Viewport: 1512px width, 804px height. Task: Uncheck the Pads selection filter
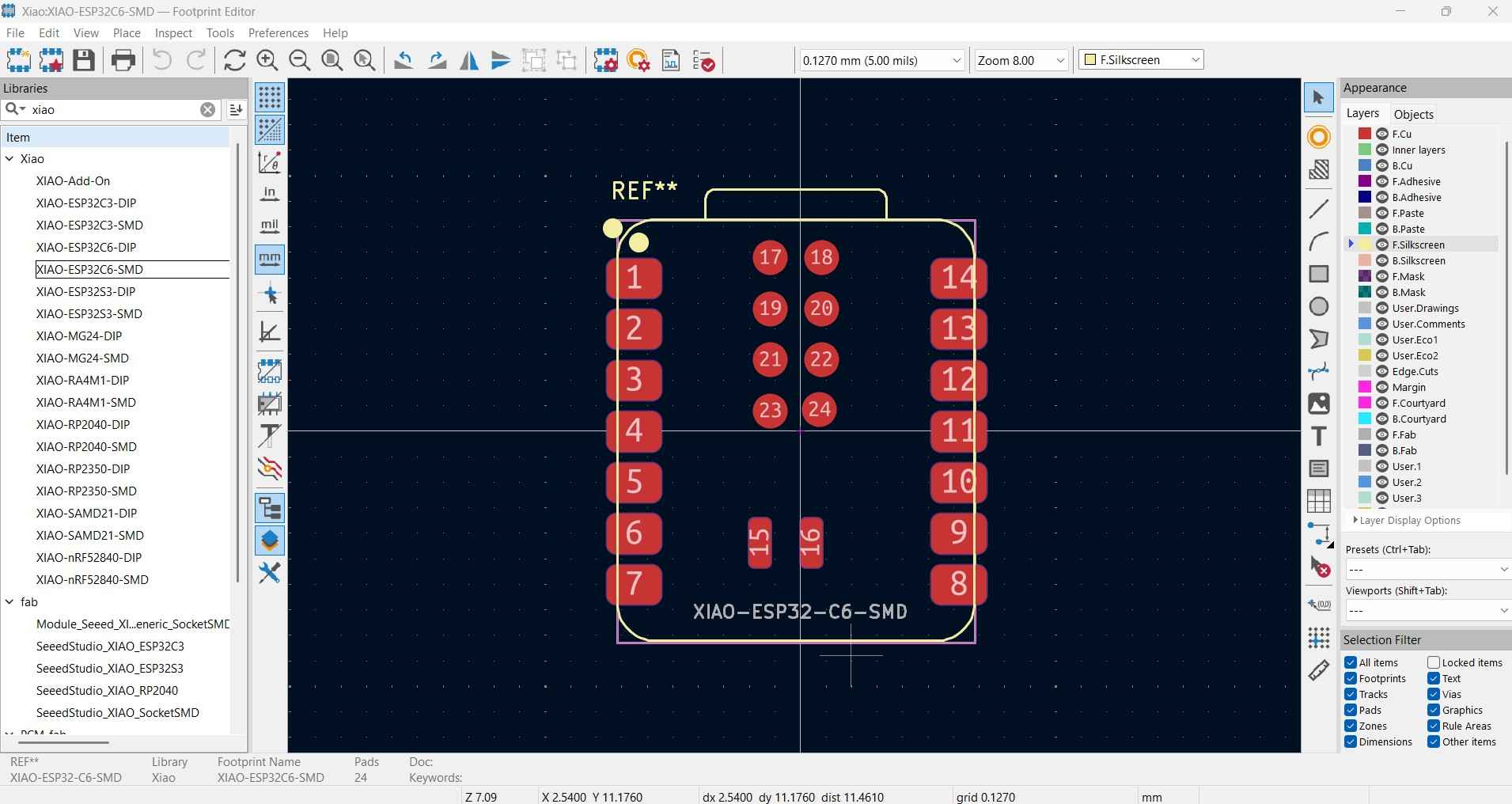[x=1351, y=710]
